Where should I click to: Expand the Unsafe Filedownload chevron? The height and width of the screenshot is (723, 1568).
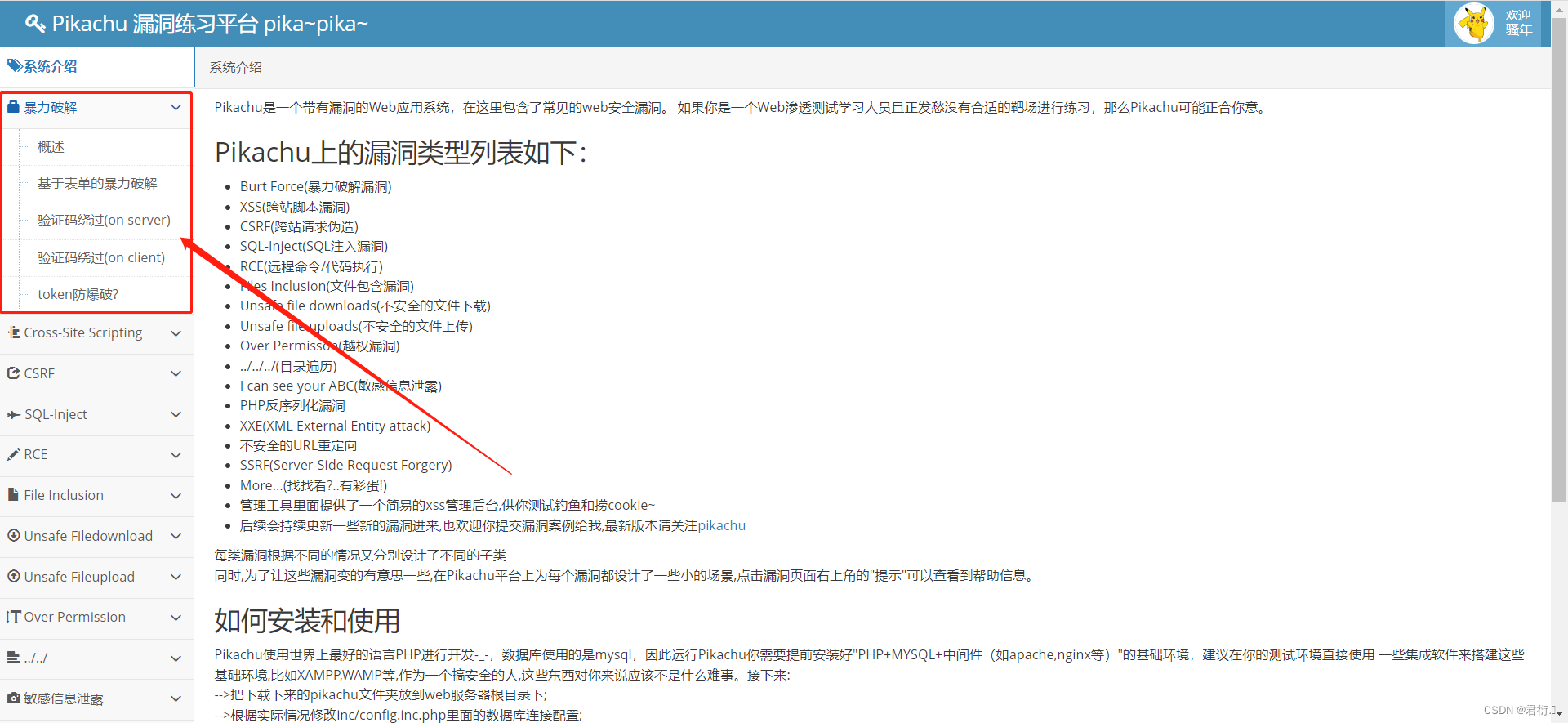(176, 536)
